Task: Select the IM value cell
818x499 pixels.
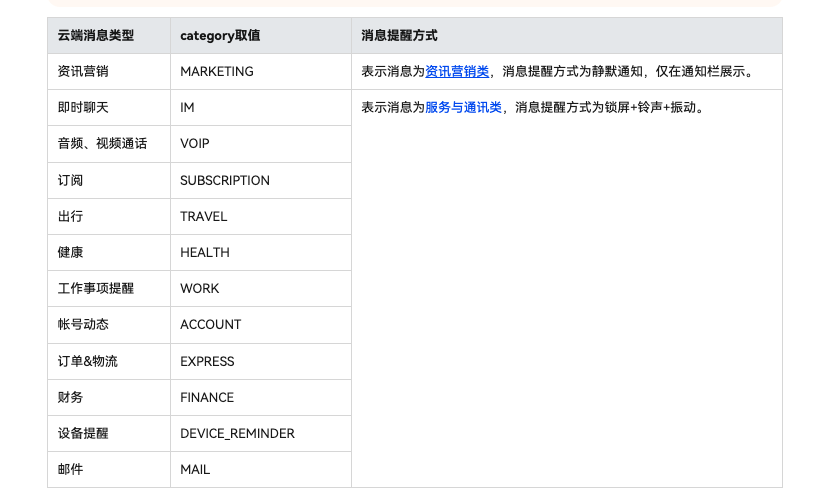Action: click(261, 107)
